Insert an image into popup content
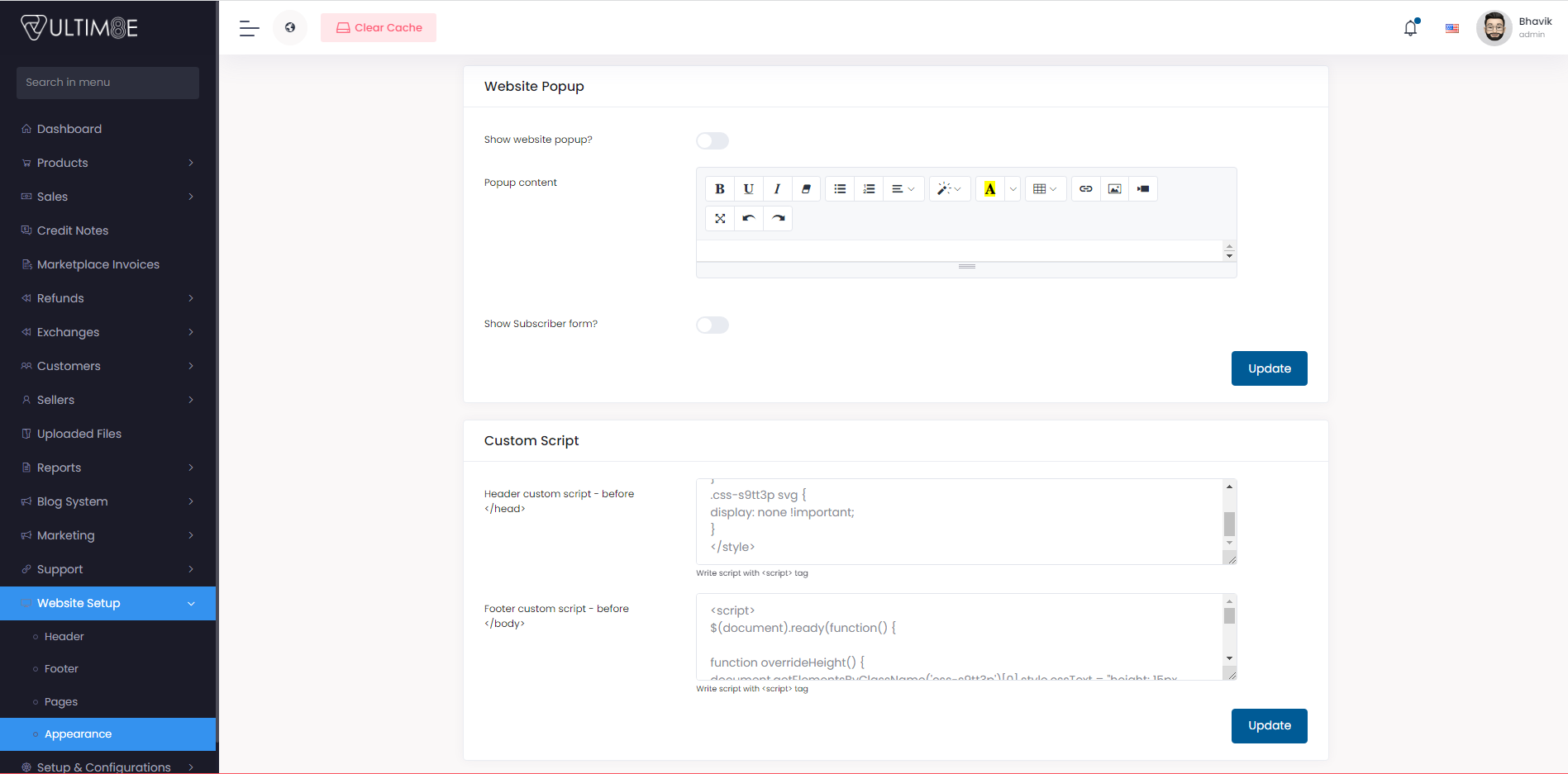This screenshot has height=774, width=1568. tap(1114, 188)
